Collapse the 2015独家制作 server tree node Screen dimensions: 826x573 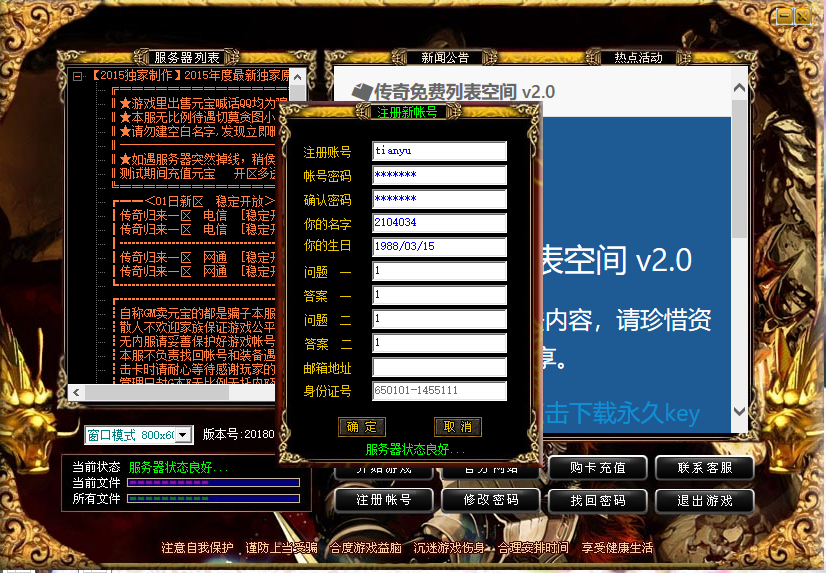(x=76, y=76)
